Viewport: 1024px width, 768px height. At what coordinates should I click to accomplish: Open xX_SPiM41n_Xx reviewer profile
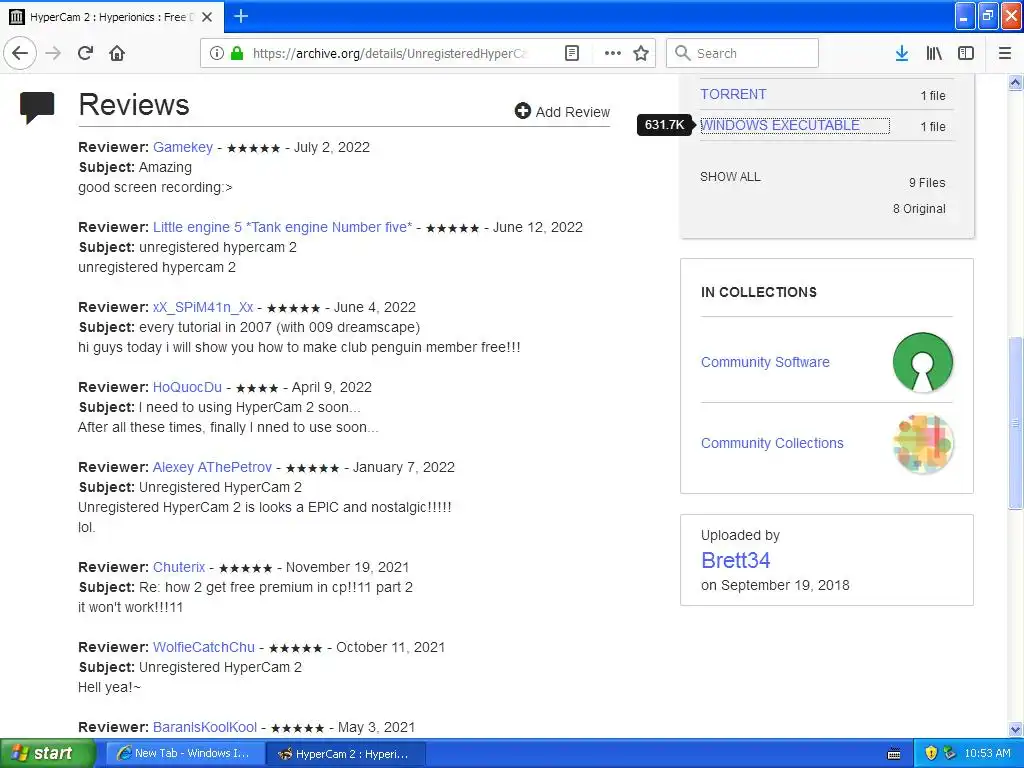click(x=202, y=307)
